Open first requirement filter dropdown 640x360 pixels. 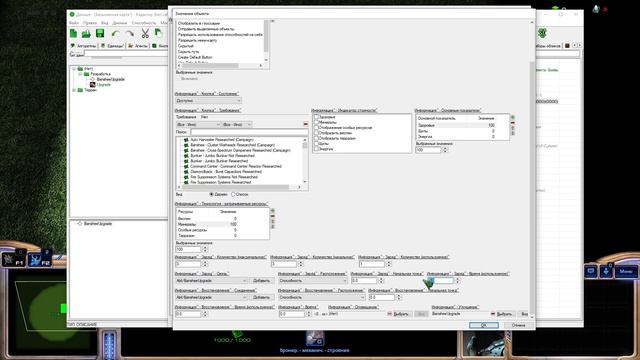pyautogui.click(x=198, y=124)
